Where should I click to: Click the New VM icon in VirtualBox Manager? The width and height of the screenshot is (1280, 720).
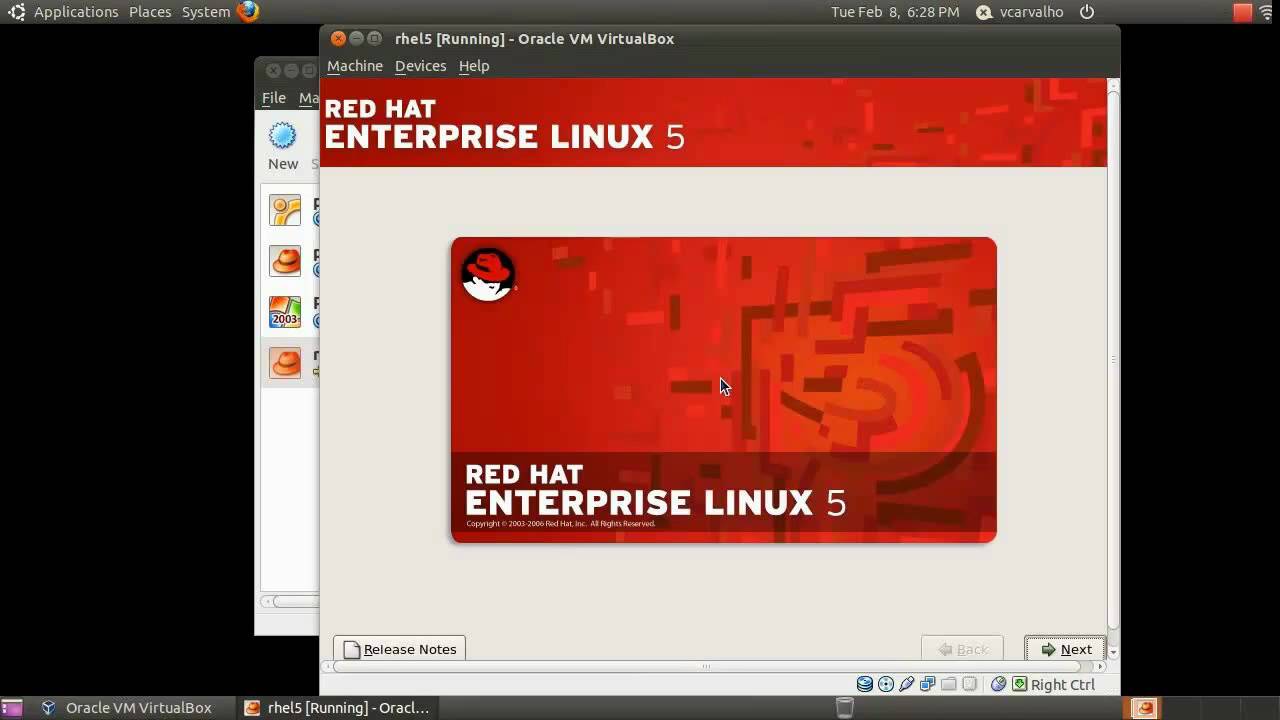point(283,136)
